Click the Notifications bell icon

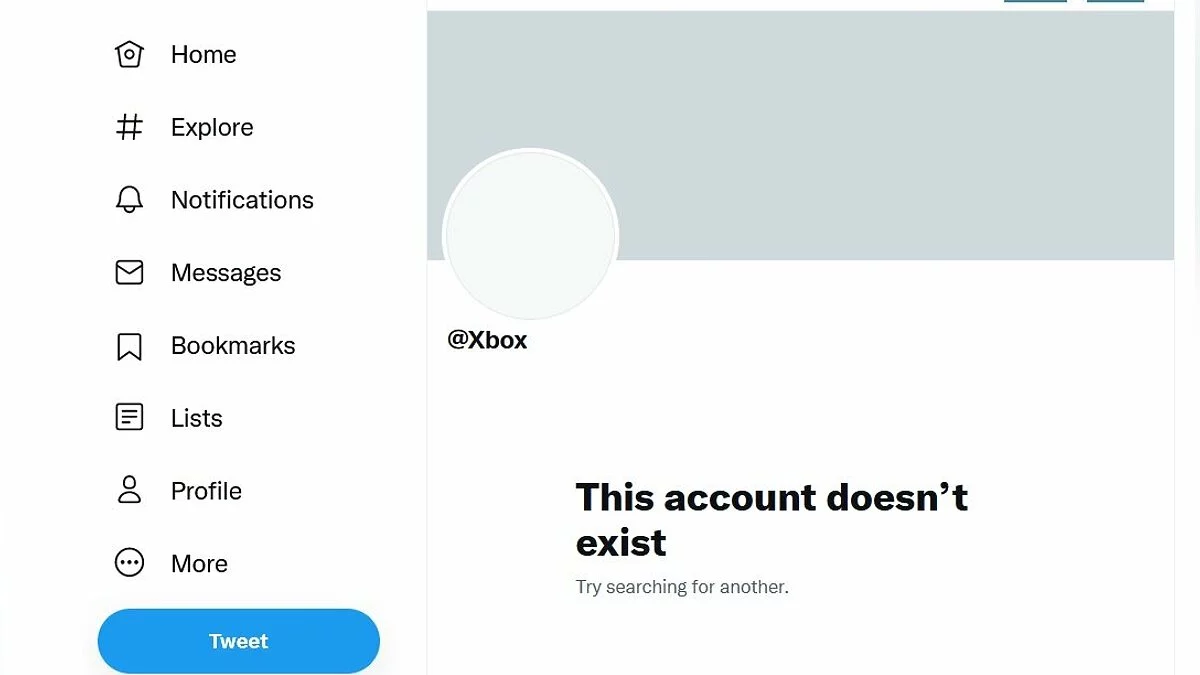click(x=129, y=200)
